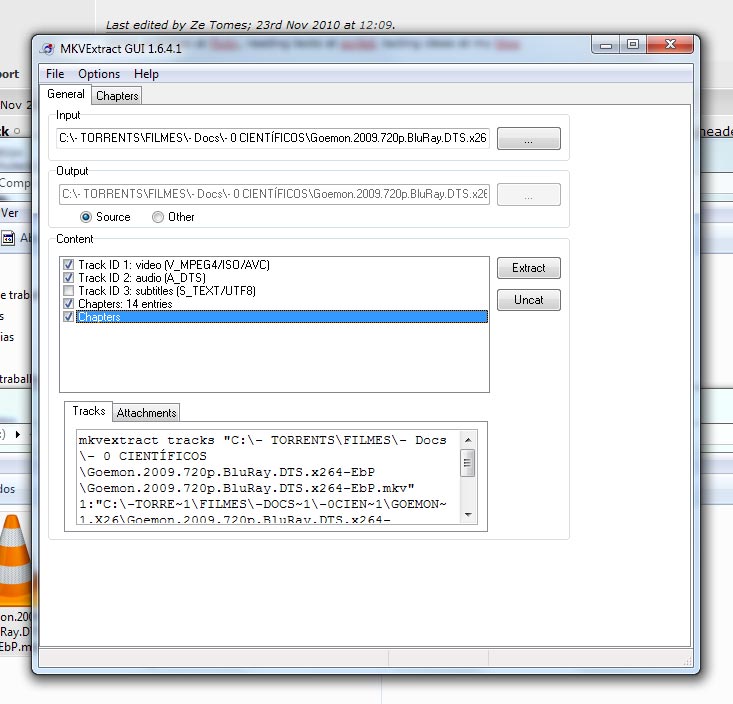The image size is (733, 704).
Task: Uncheck the highlighted Chapters row checkbox
Action: (x=68, y=317)
